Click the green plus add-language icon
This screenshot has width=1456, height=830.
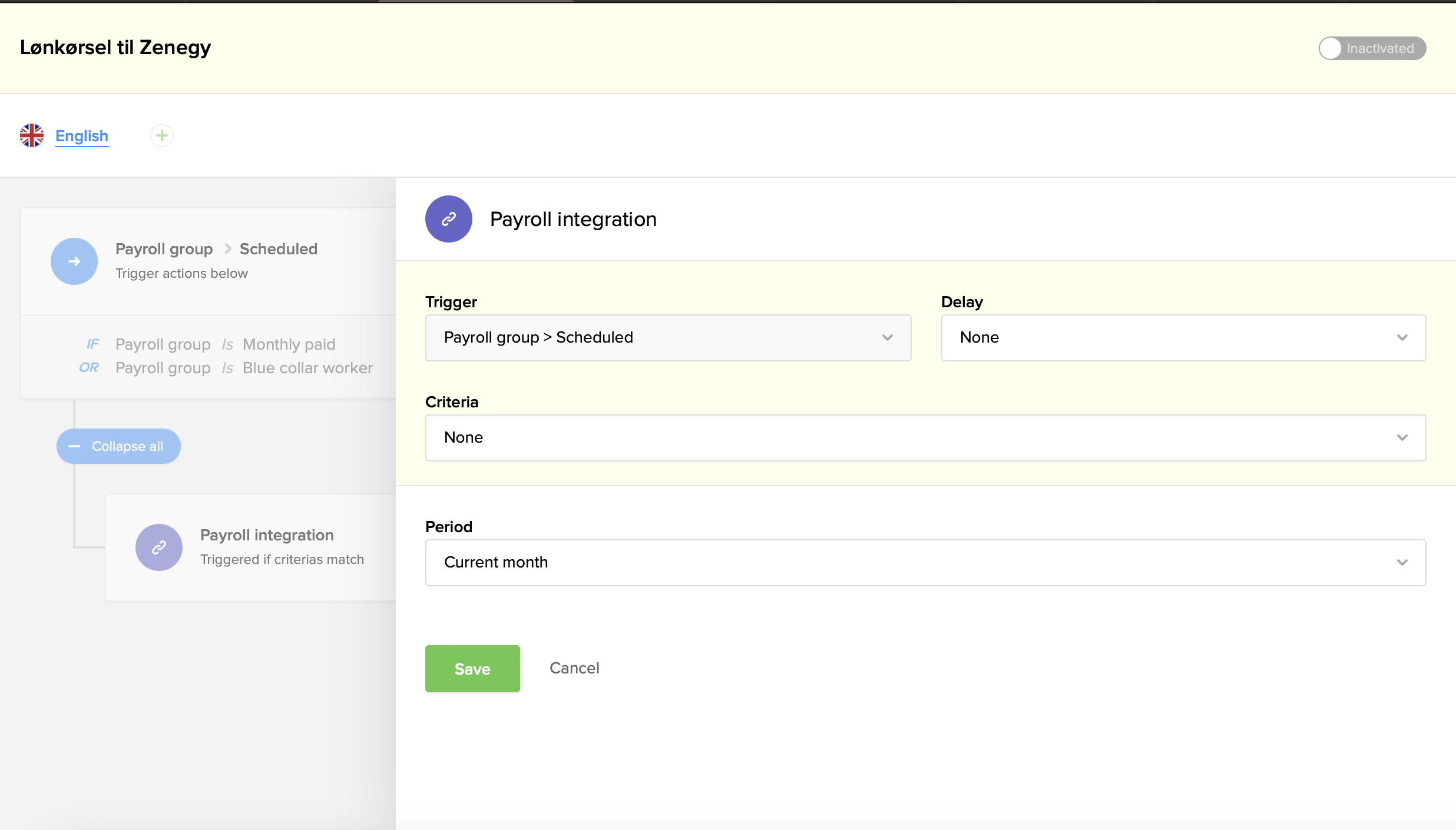(161, 135)
